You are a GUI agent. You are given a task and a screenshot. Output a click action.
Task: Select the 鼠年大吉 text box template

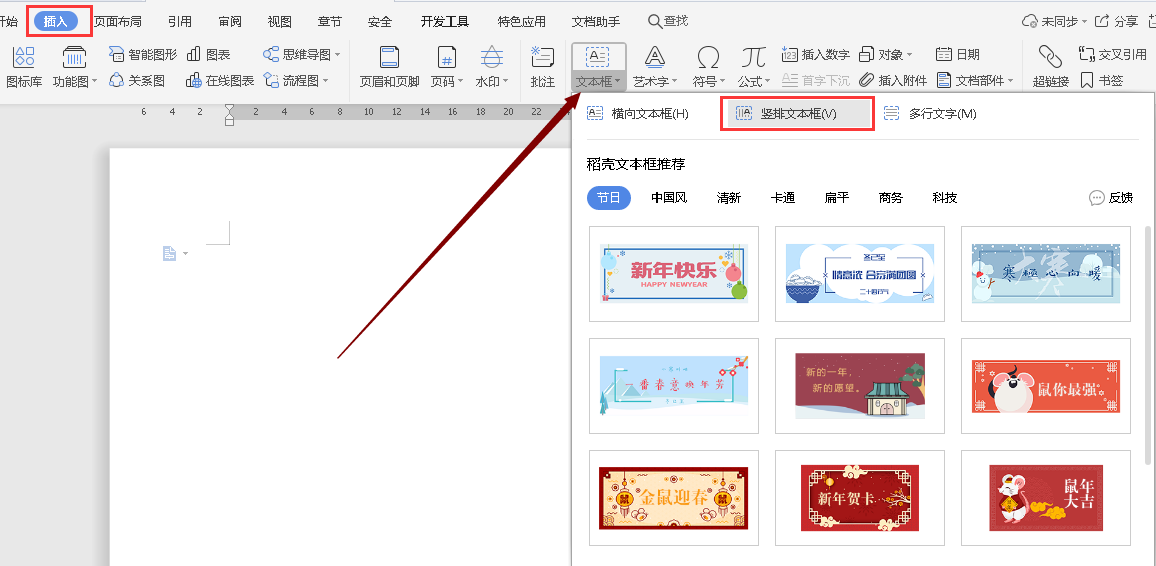tap(1045, 497)
